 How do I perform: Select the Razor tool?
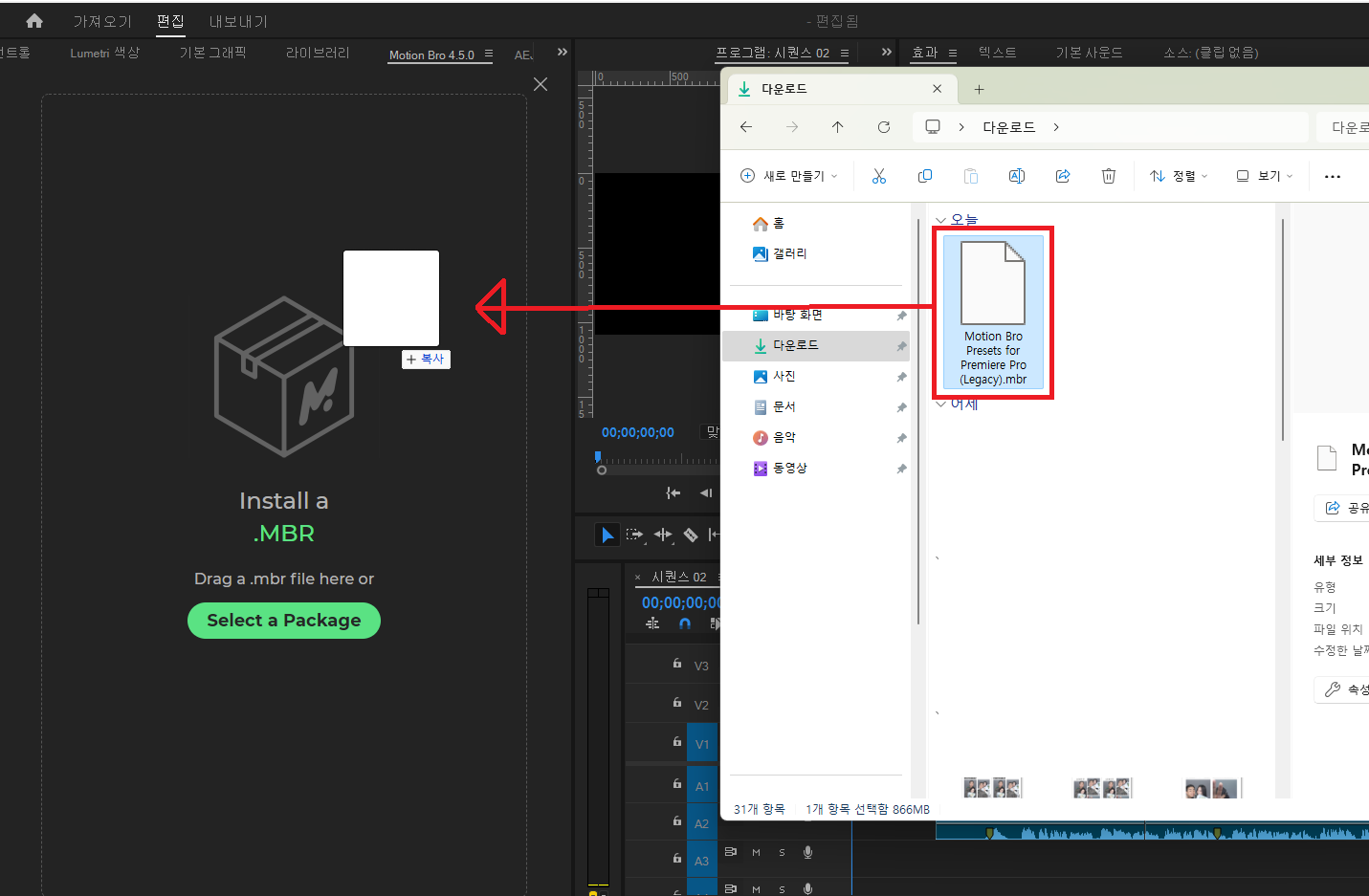(x=690, y=535)
